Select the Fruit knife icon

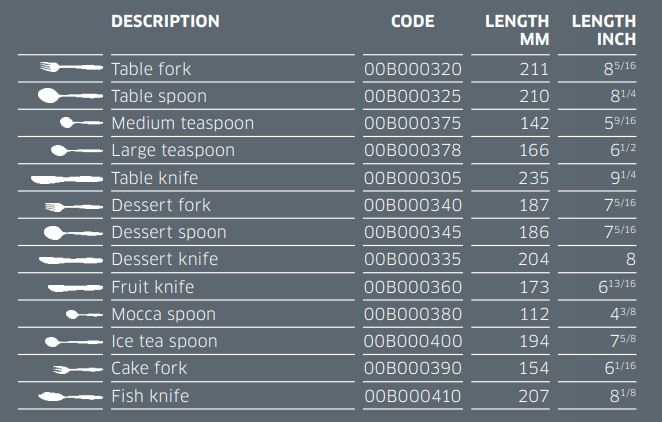(75, 288)
